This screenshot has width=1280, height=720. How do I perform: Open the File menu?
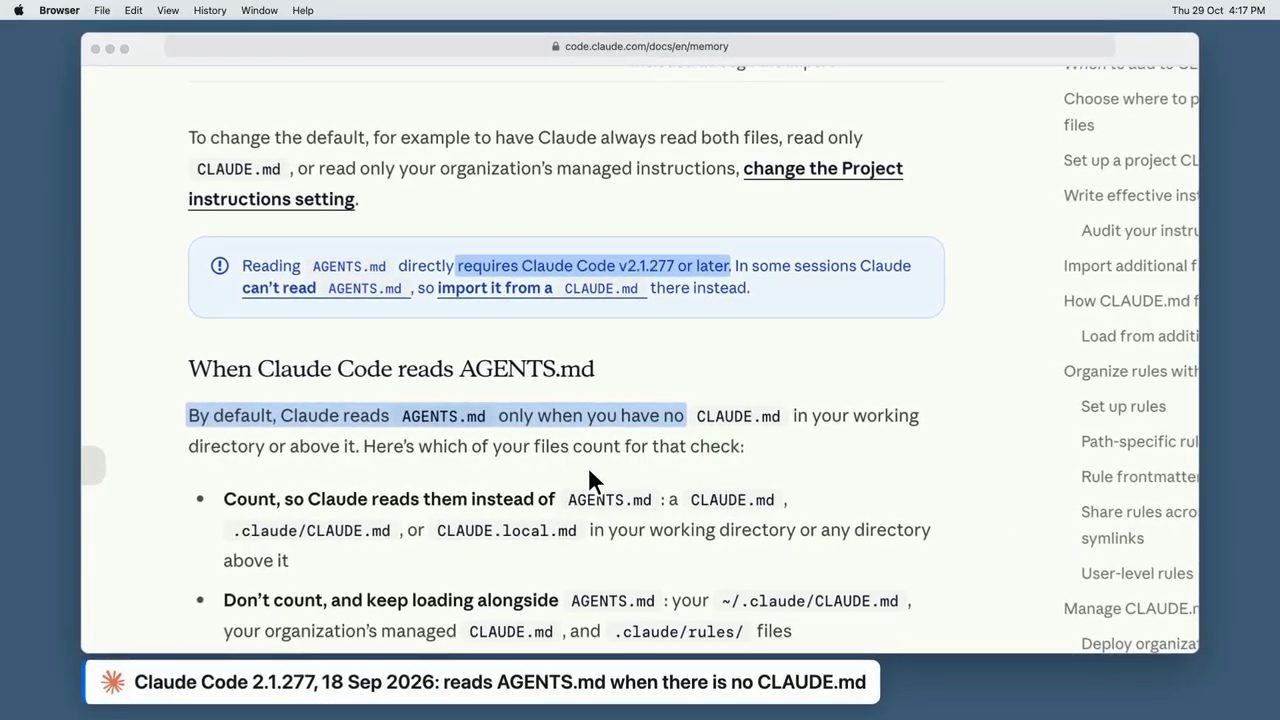tap(102, 10)
